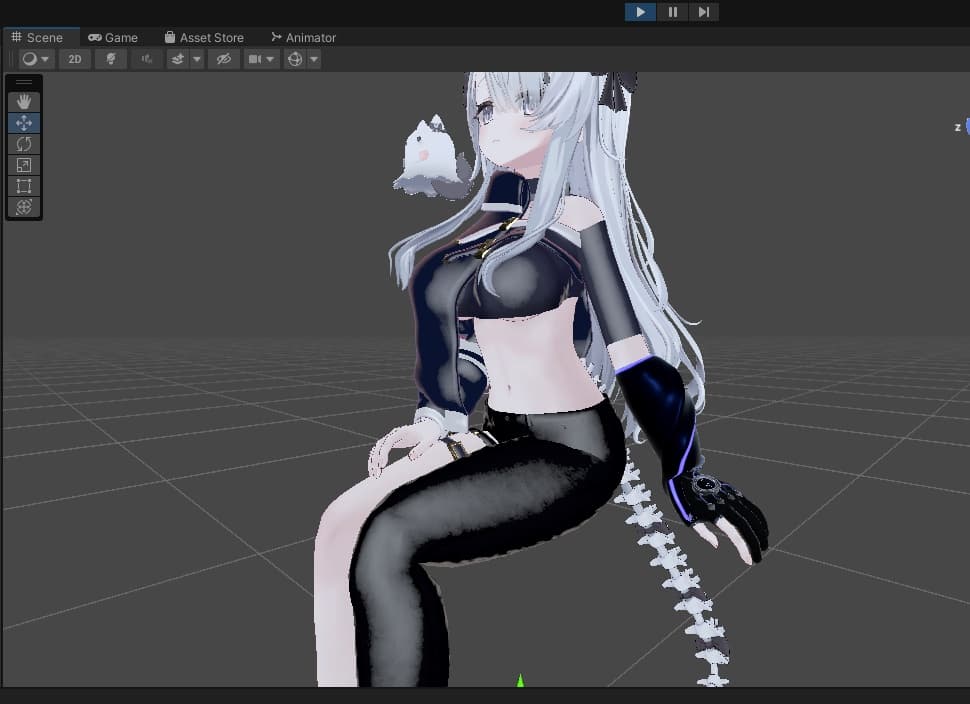Image resolution: width=970 pixels, height=704 pixels.
Task: Select the Rect tool
Action: pyautogui.click(x=24, y=186)
